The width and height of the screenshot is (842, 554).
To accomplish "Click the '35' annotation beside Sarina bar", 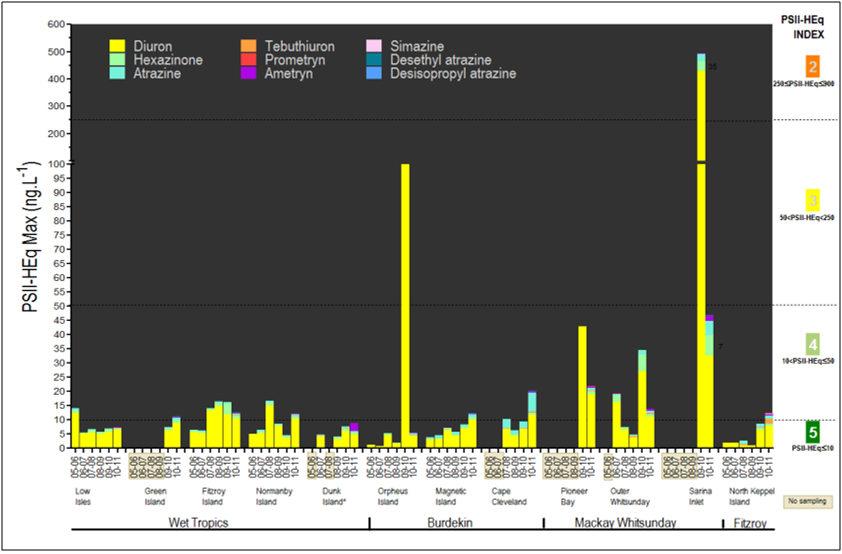I will (713, 67).
